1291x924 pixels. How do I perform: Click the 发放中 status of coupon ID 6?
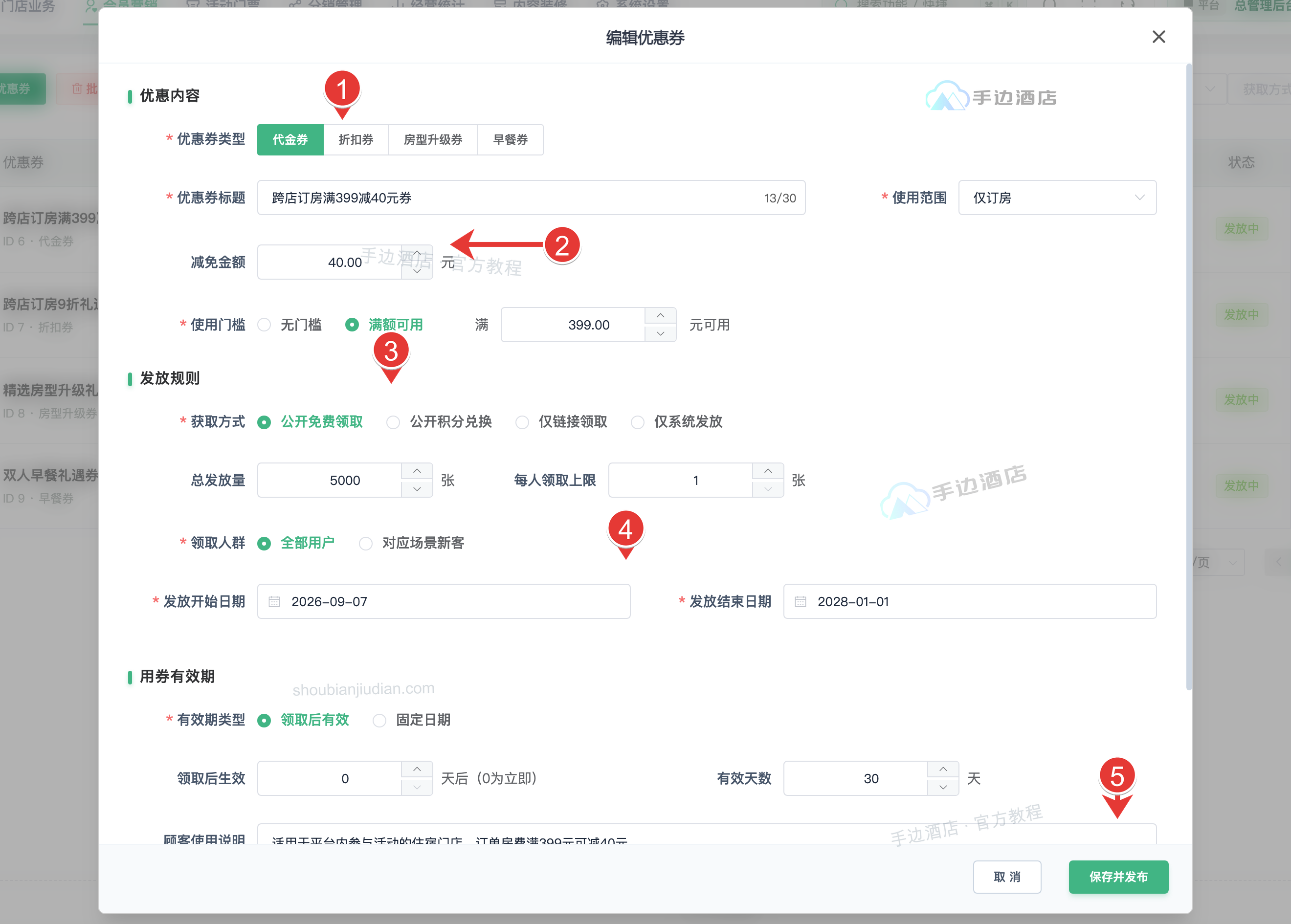tap(1242, 229)
